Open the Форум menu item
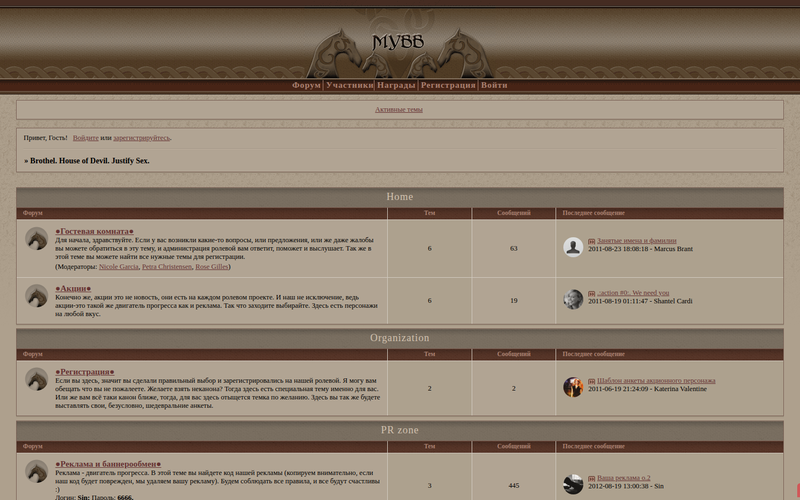800x500 pixels. click(x=306, y=86)
